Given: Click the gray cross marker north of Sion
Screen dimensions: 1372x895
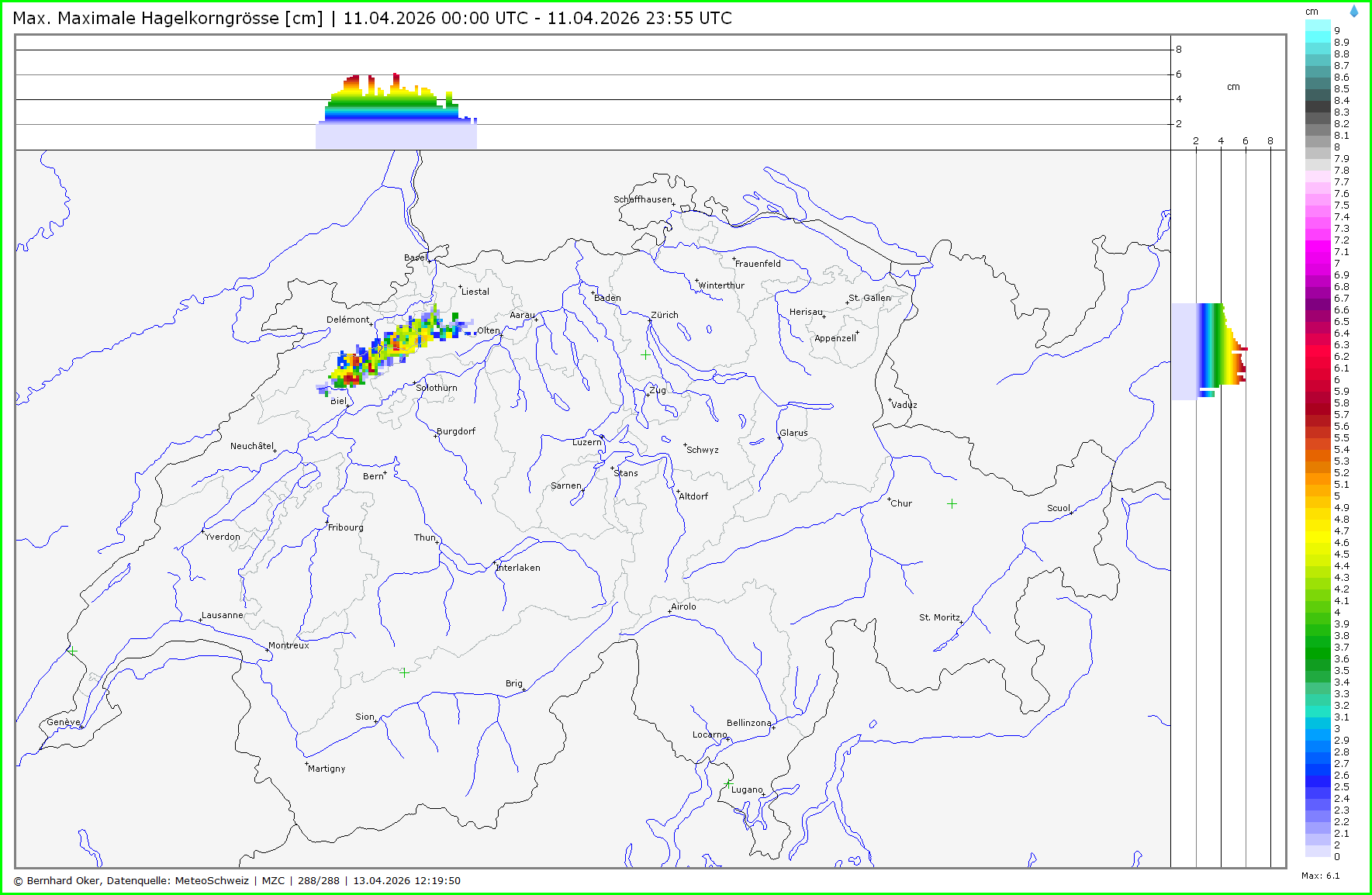Looking at the screenshot, I should 404,672.
